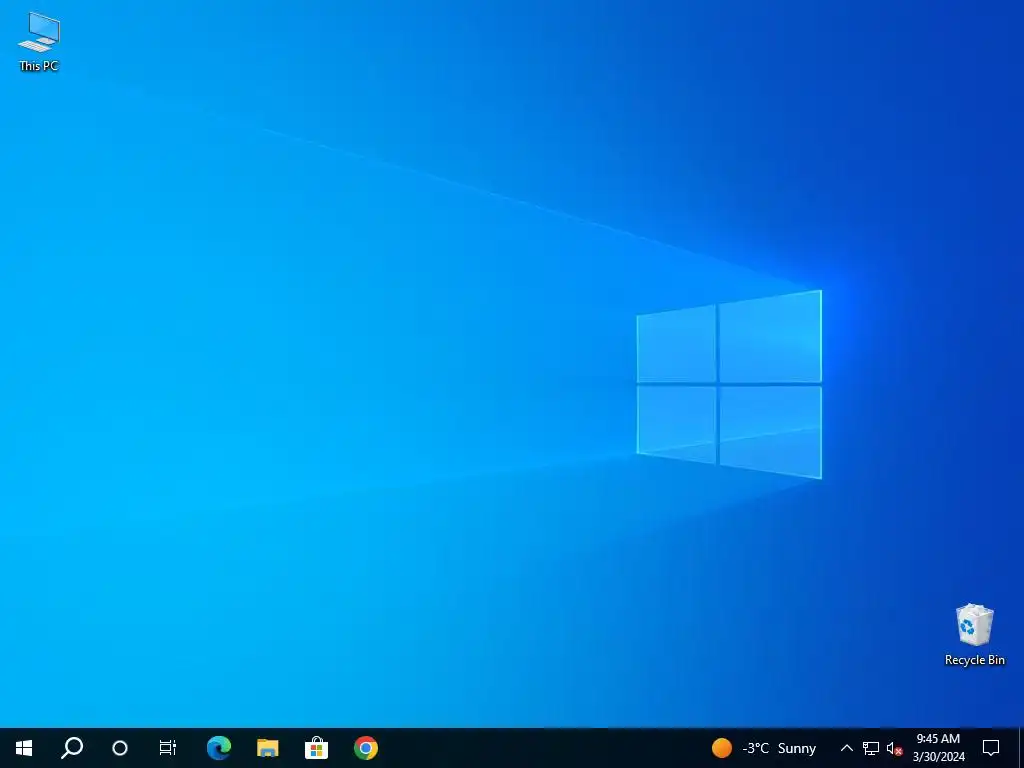Launch Microsoft Edge from taskbar
This screenshot has width=1024, height=768.
pos(219,748)
